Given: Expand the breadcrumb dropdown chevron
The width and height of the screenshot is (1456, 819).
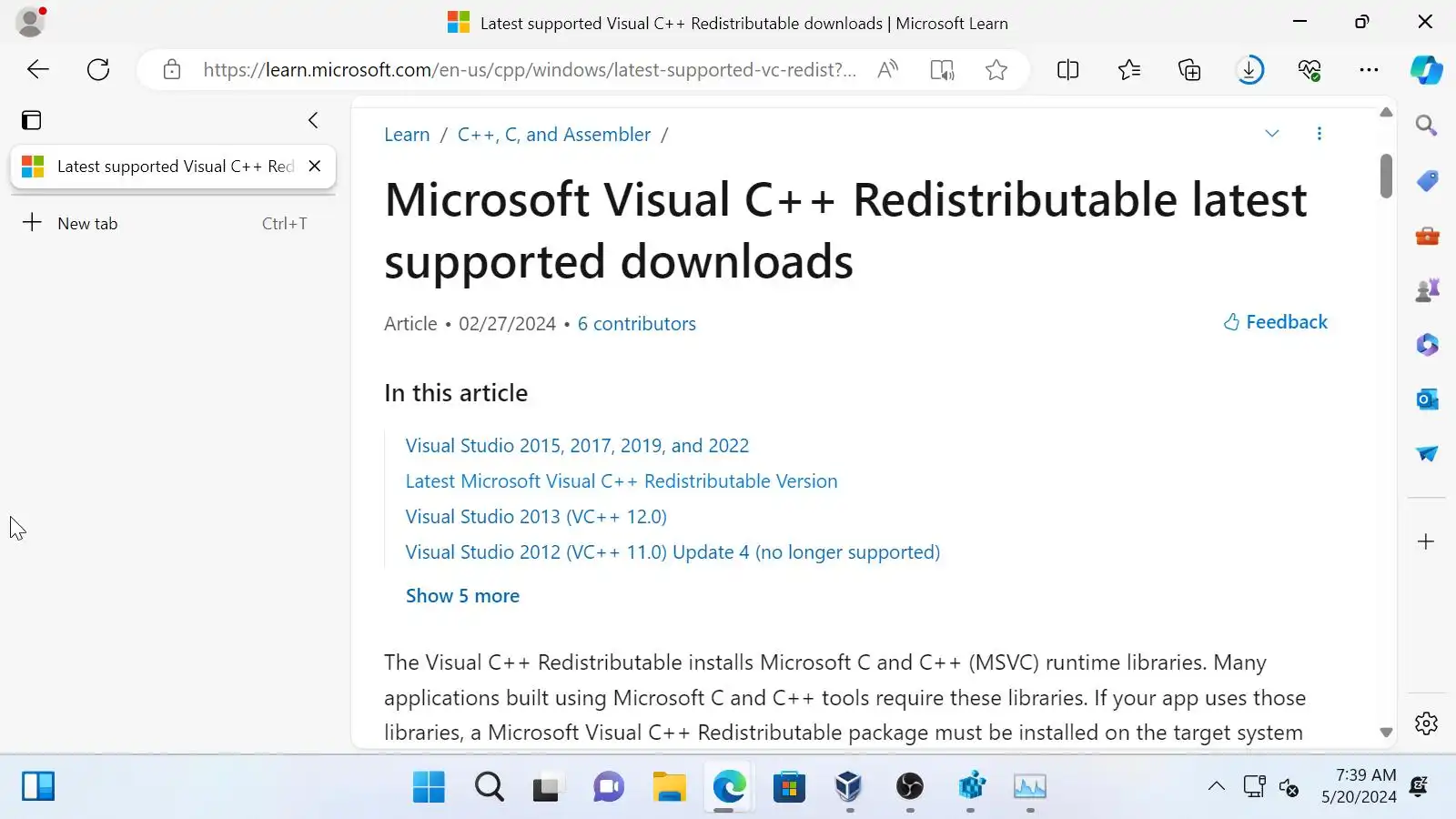Looking at the screenshot, I should coord(1272,134).
